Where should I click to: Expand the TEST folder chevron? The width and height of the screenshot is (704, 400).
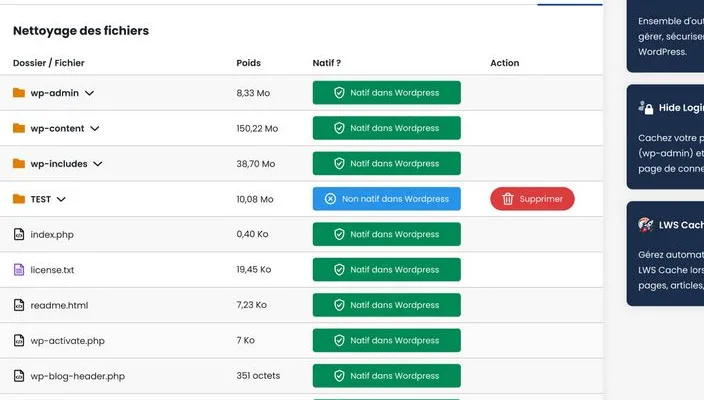[61, 199]
